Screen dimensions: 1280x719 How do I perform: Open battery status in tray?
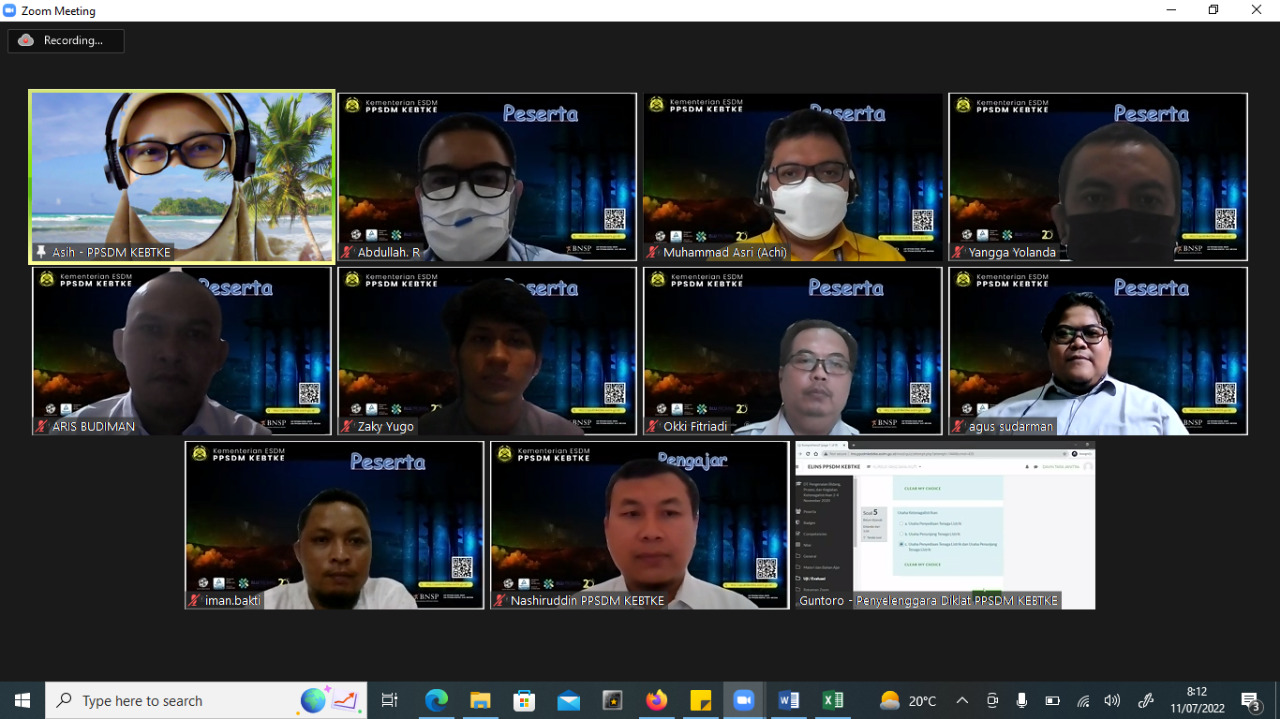[x=1052, y=700]
